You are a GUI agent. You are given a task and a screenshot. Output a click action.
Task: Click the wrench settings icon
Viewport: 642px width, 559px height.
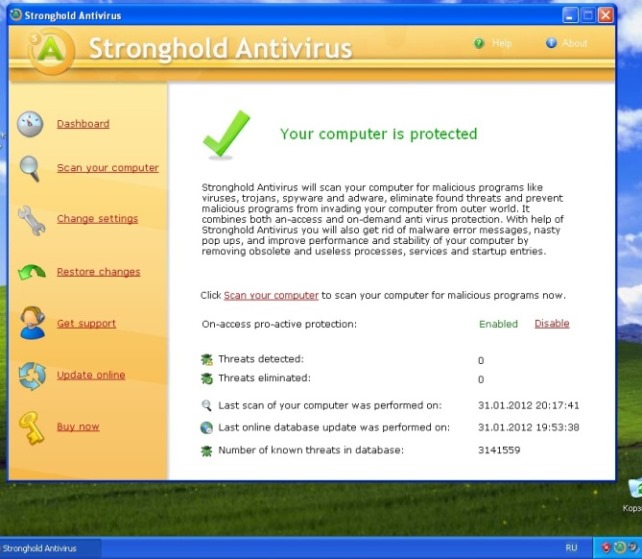tap(31, 220)
